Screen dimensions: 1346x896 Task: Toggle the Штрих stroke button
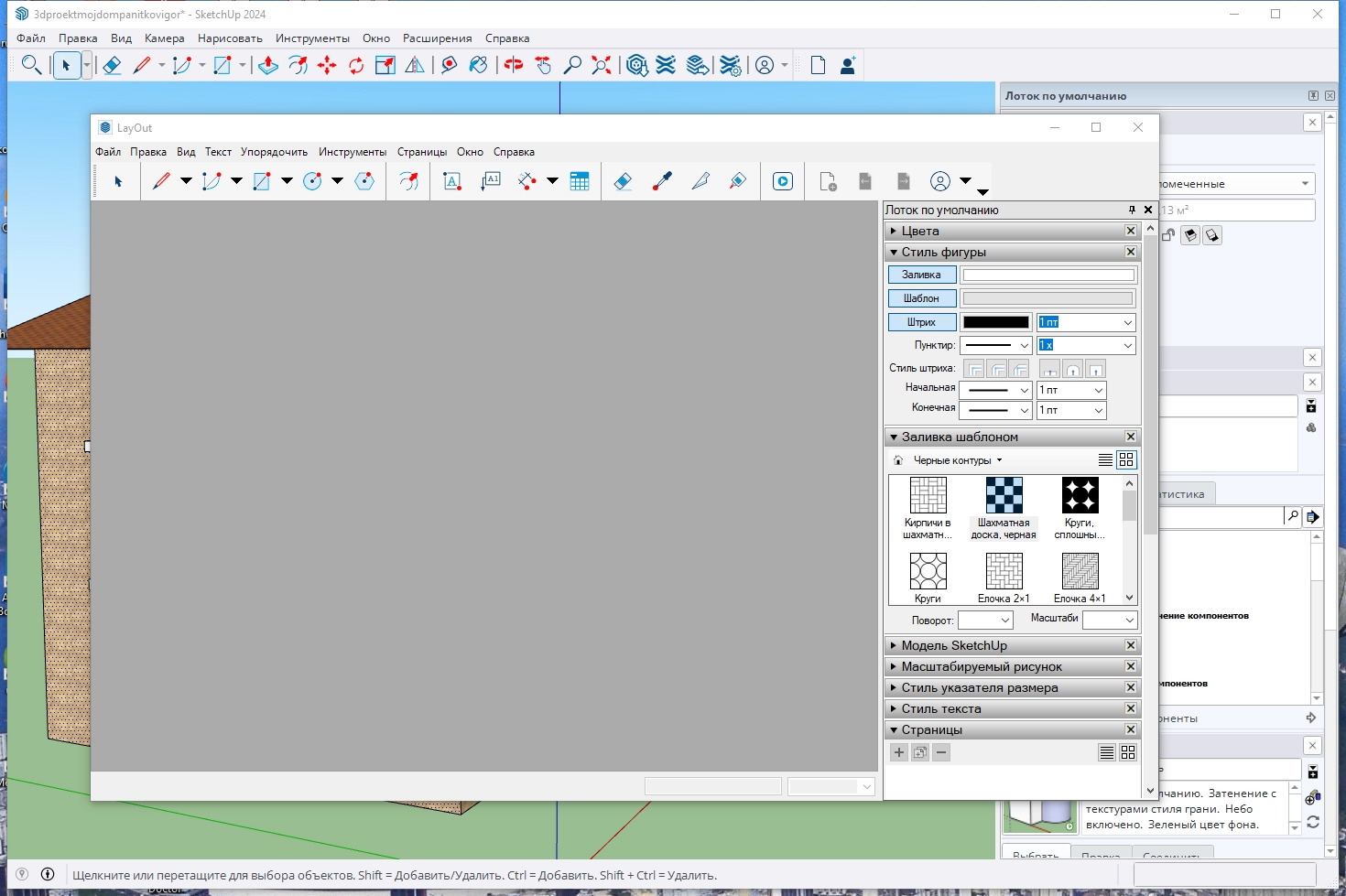point(921,322)
